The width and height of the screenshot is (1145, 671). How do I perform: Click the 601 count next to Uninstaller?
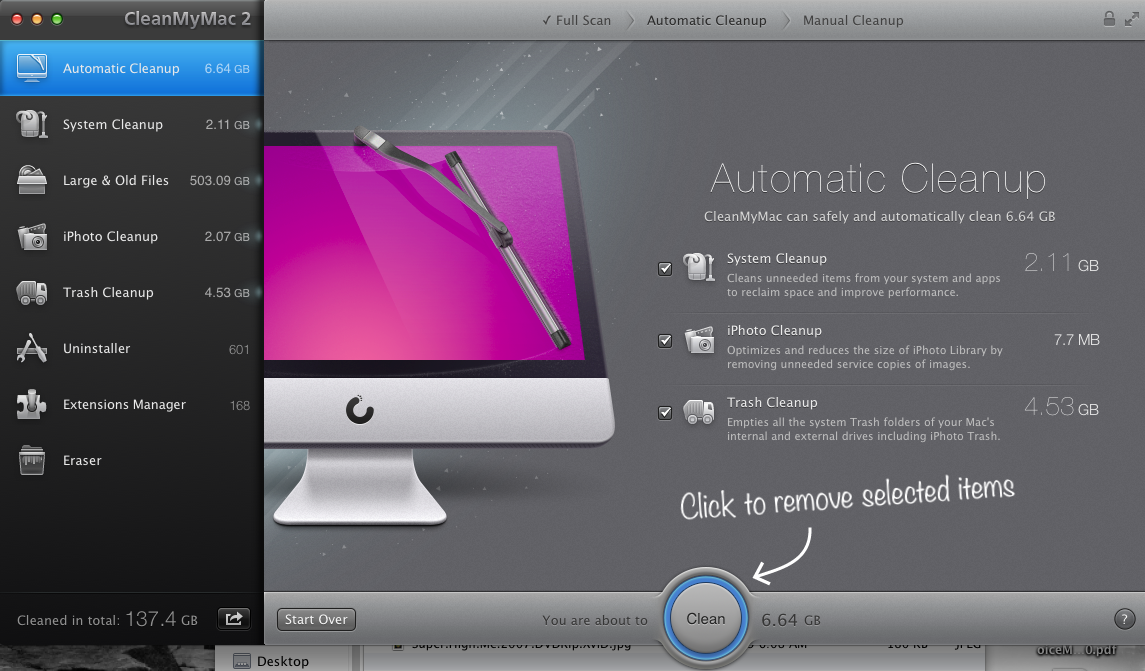click(239, 350)
